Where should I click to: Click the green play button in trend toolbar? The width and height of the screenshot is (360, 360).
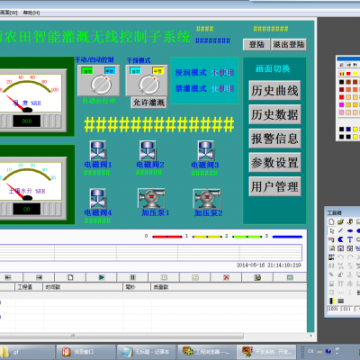[x=102, y=277]
